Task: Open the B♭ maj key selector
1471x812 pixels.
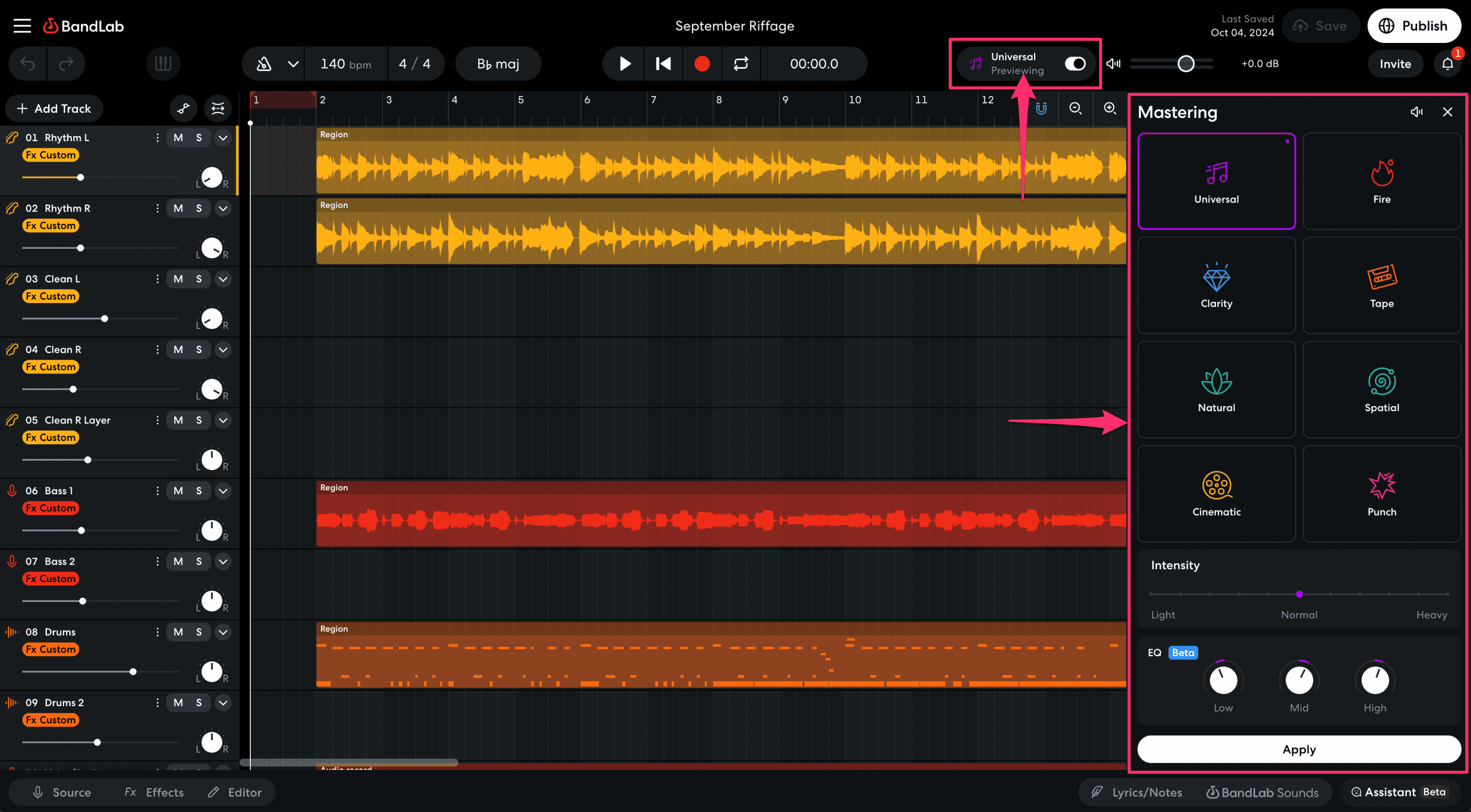Action: (x=498, y=63)
